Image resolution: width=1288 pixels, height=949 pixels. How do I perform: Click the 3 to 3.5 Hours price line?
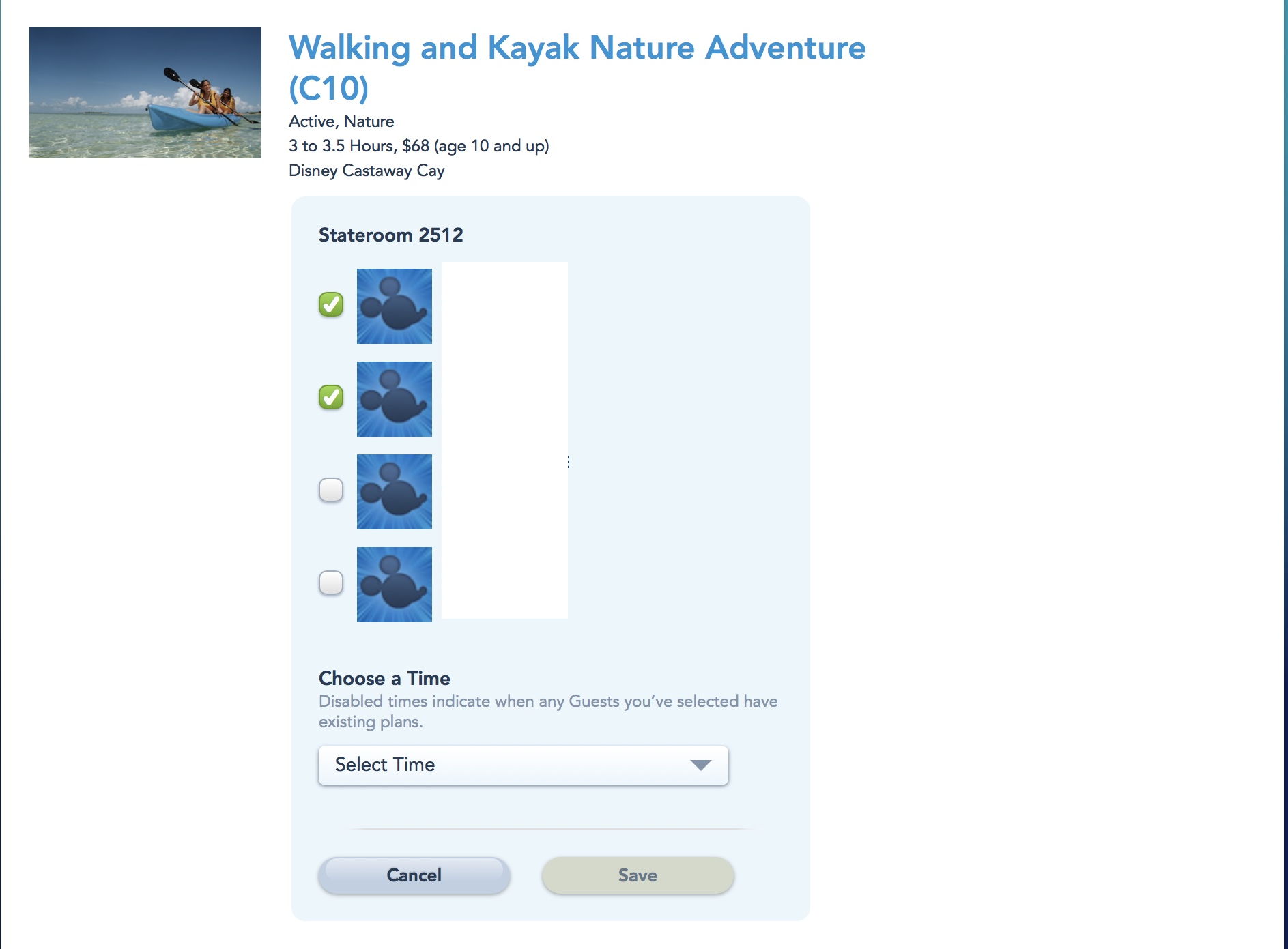click(x=418, y=146)
